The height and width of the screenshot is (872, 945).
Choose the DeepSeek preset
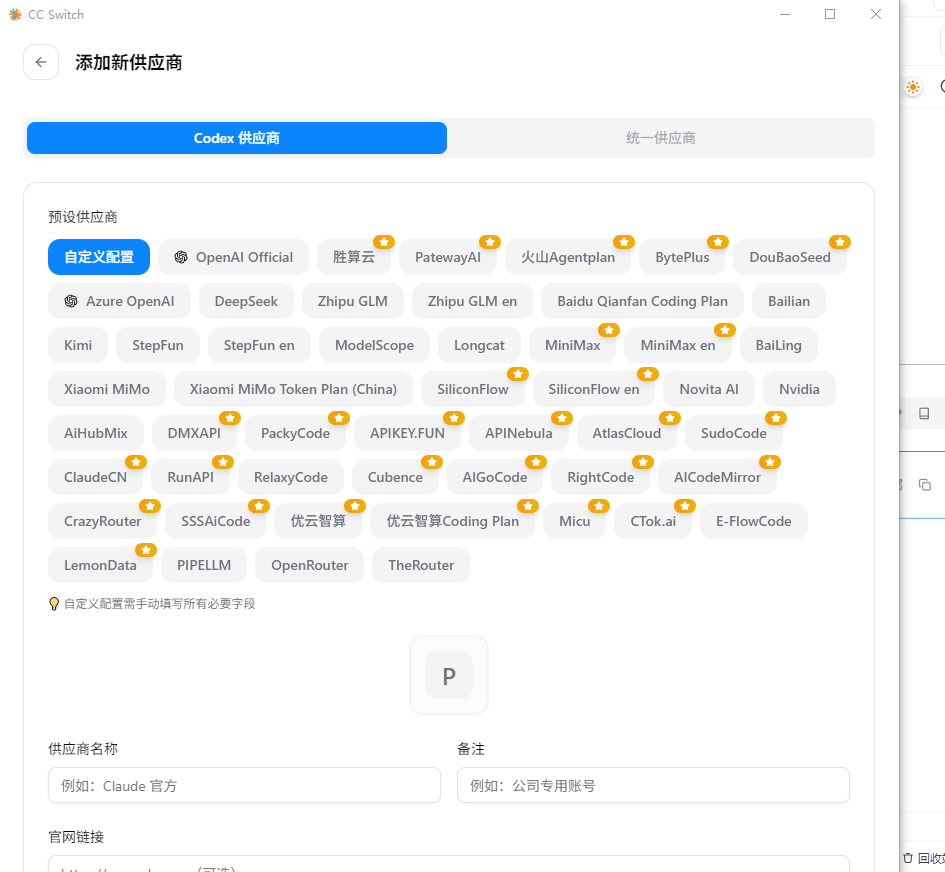coord(246,301)
